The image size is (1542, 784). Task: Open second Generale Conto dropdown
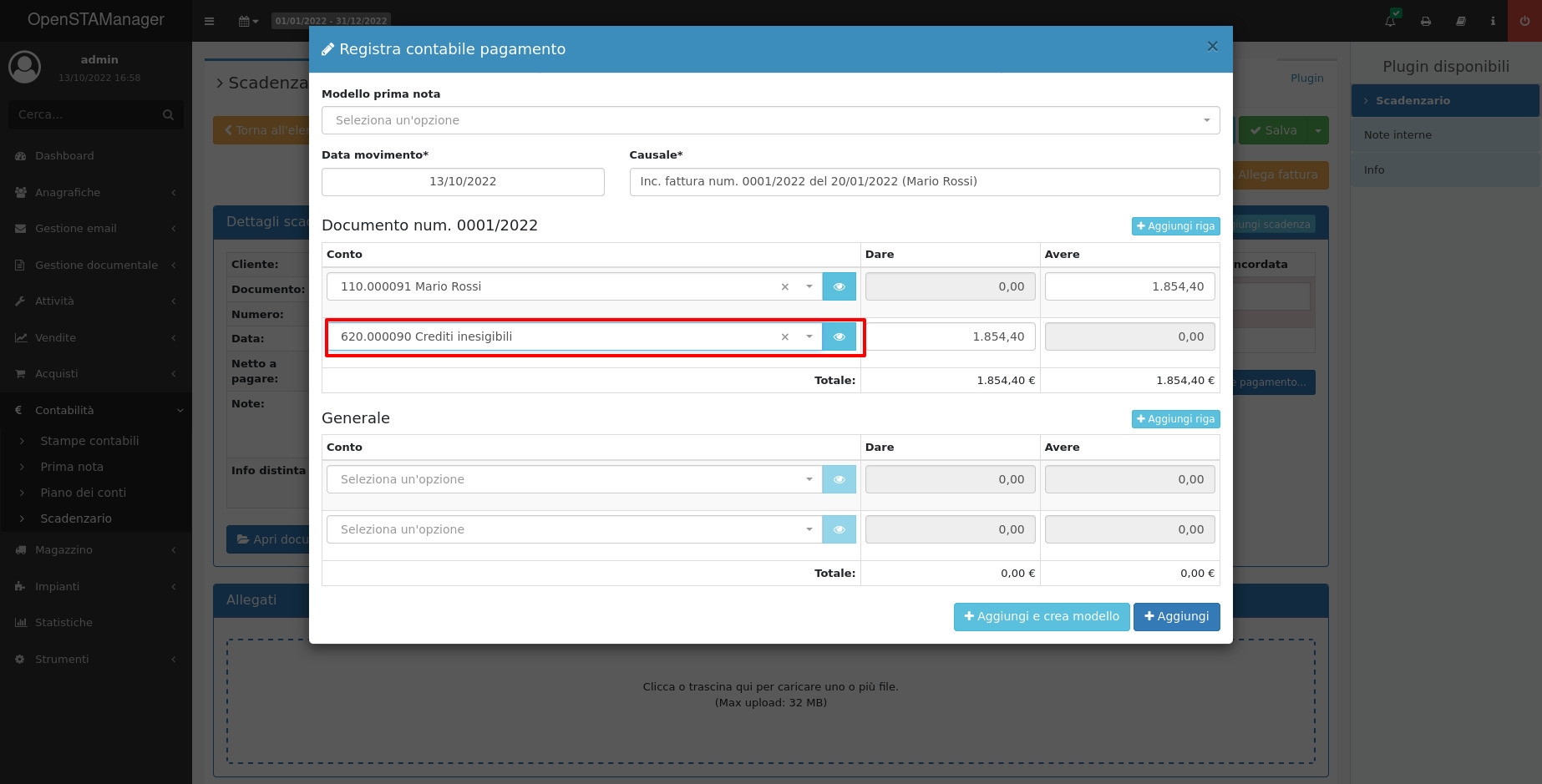tap(574, 529)
